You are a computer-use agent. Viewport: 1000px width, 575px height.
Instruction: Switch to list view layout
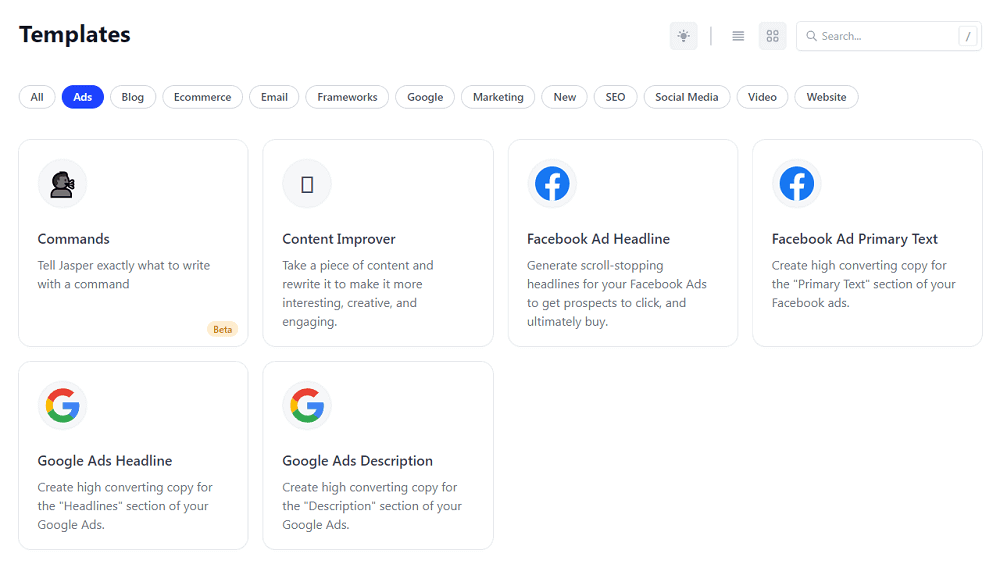coord(738,36)
